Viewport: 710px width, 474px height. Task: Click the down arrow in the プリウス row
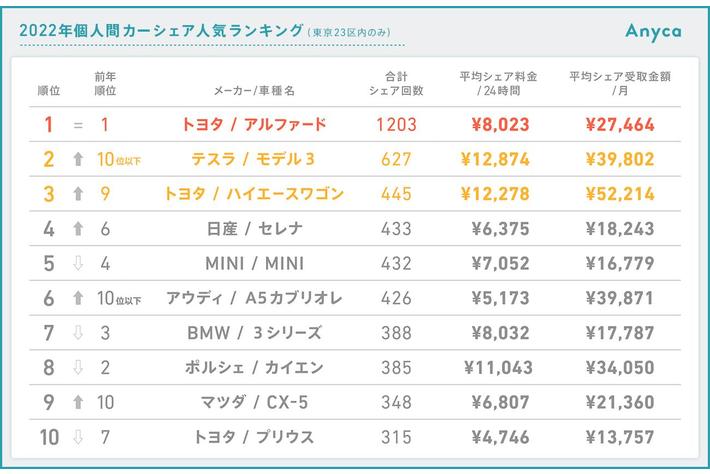pos(78,437)
